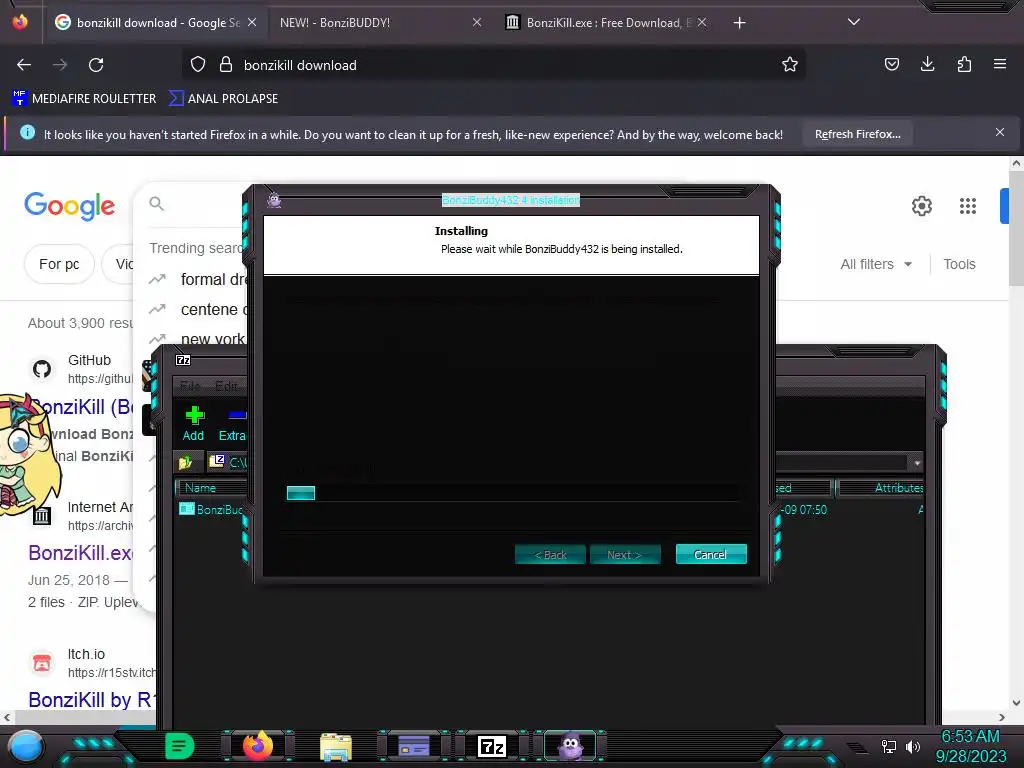
Task: Click the 7-Zip taskbar icon
Action: (492, 746)
